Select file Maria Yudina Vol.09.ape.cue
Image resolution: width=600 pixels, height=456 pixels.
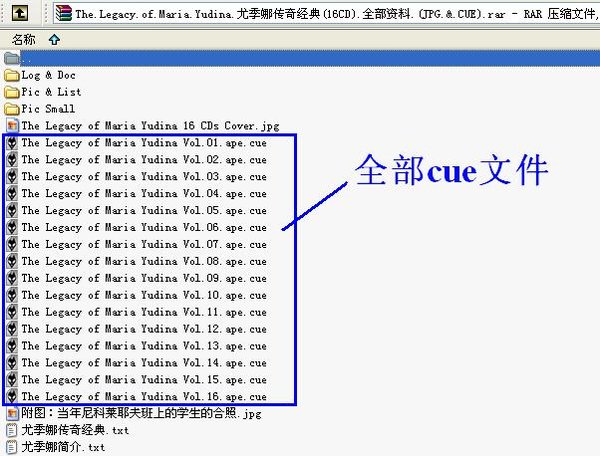pos(144,278)
